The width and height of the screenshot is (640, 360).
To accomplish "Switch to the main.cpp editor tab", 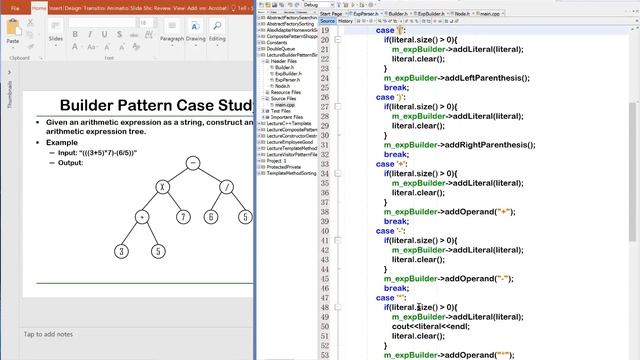I will 489,13.
